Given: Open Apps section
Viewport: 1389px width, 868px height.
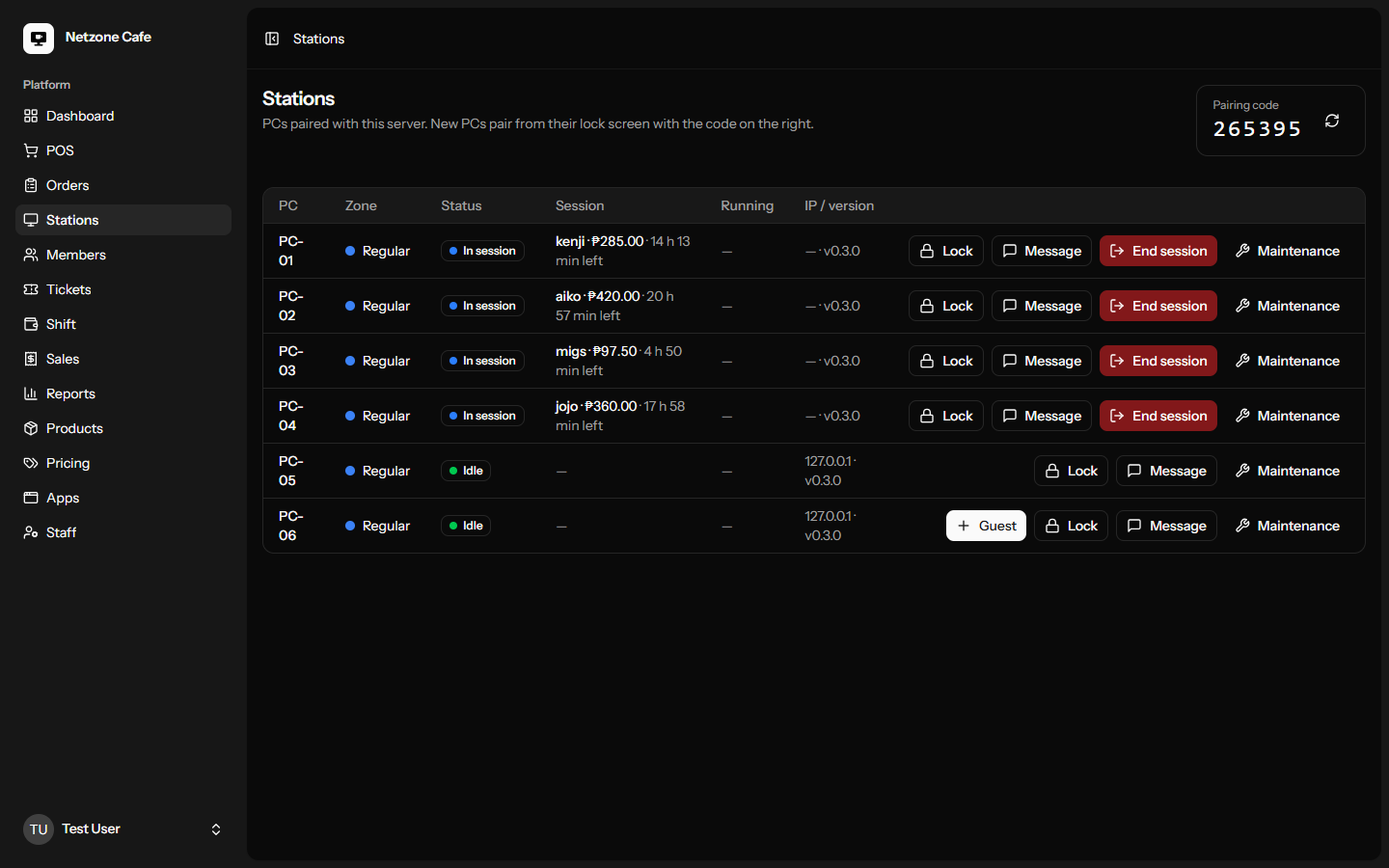Looking at the screenshot, I should coord(123,498).
